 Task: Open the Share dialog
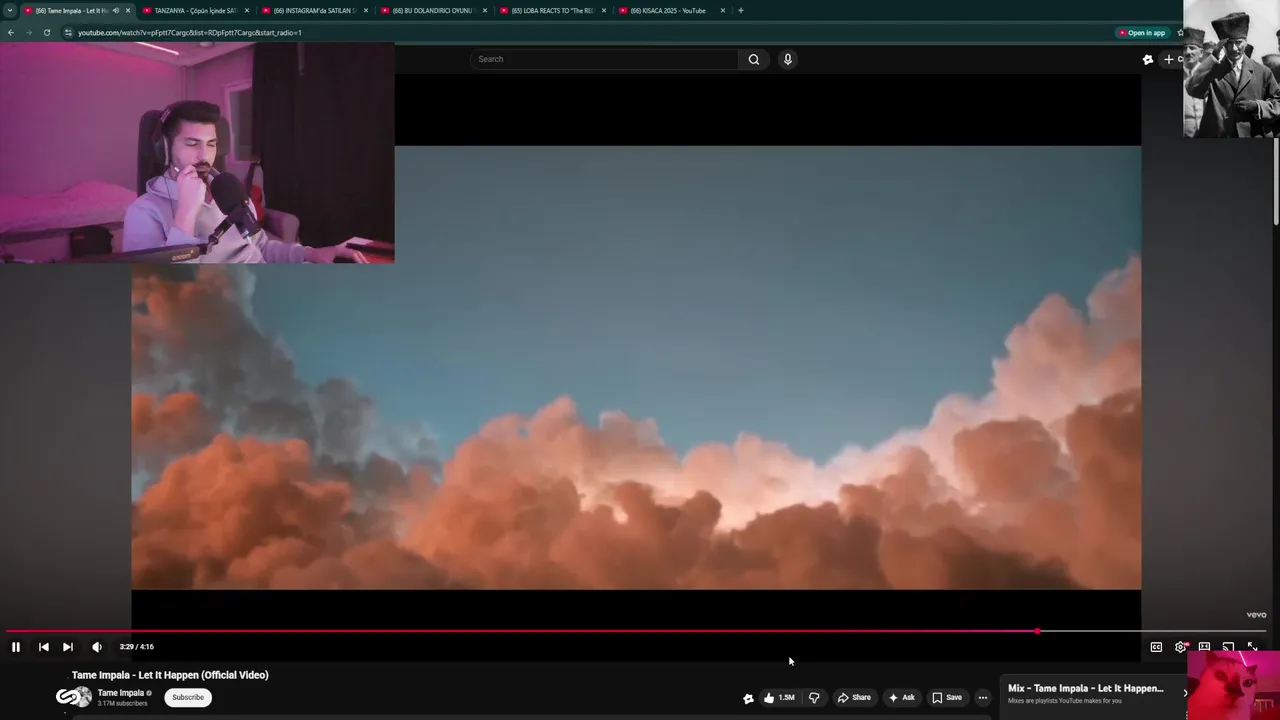pyautogui.click(x=854, y=698)
